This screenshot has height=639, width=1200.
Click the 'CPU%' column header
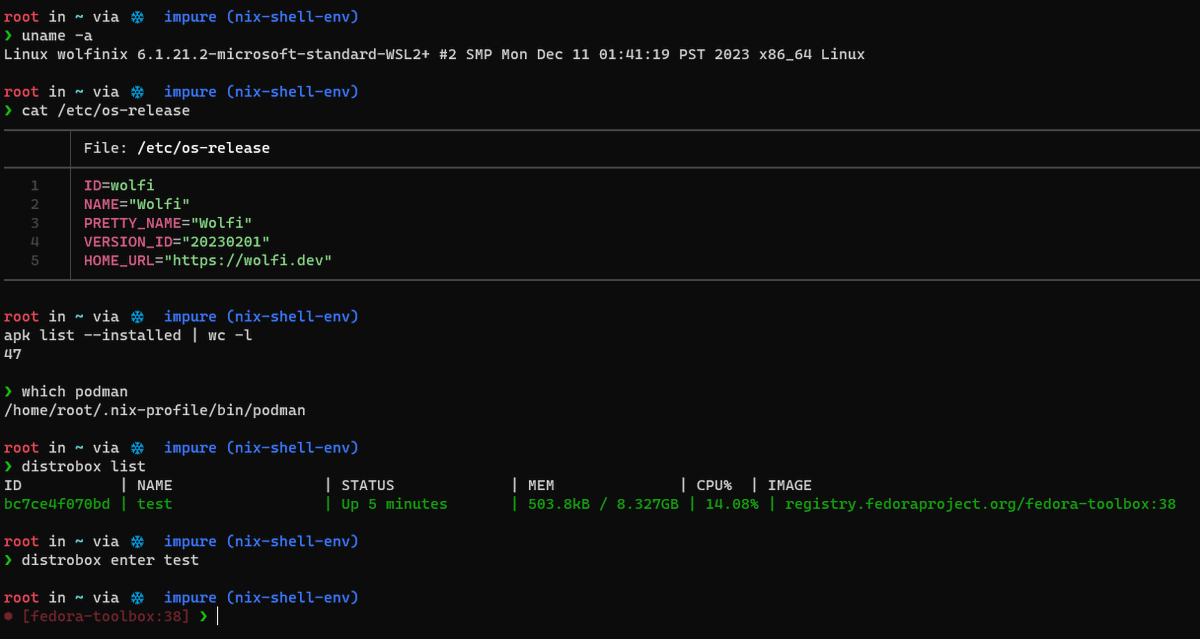point(715,485)
